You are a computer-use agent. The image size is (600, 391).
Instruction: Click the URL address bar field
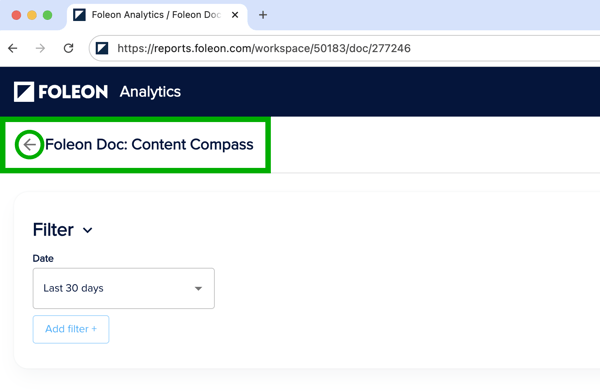coord(344,48)
